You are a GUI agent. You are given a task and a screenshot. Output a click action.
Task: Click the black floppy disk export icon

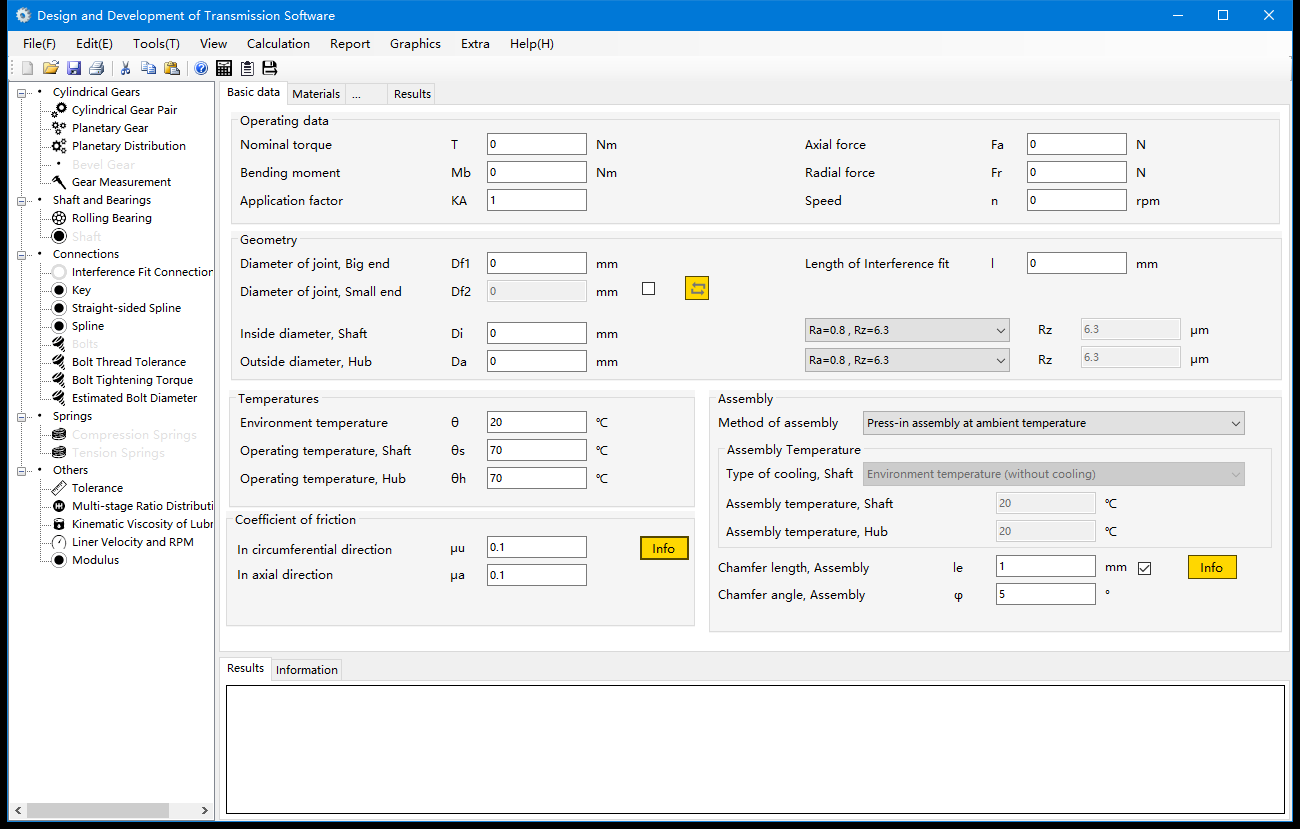270,68
